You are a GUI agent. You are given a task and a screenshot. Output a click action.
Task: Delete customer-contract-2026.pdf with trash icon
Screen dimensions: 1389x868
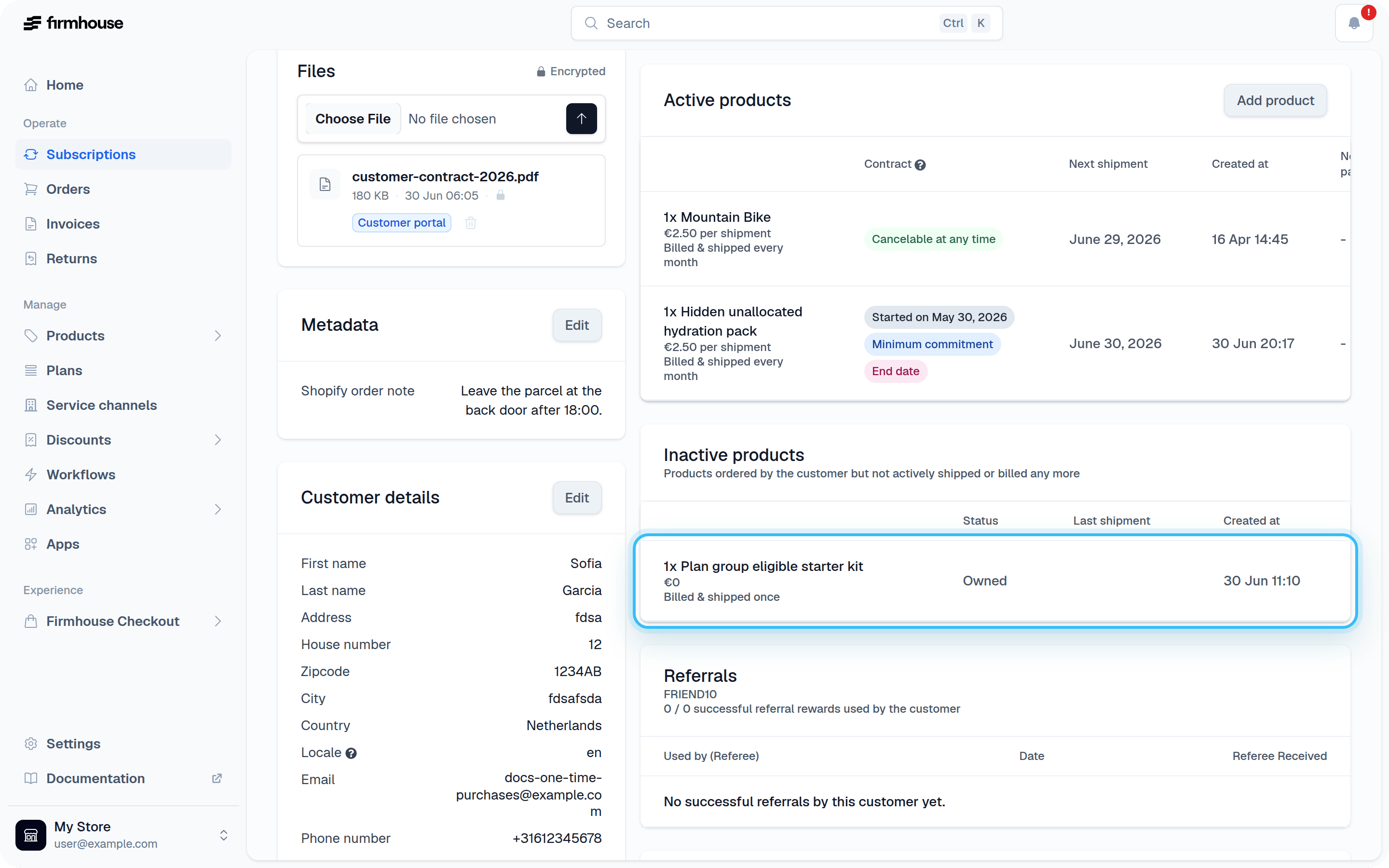tap(471, 223)
